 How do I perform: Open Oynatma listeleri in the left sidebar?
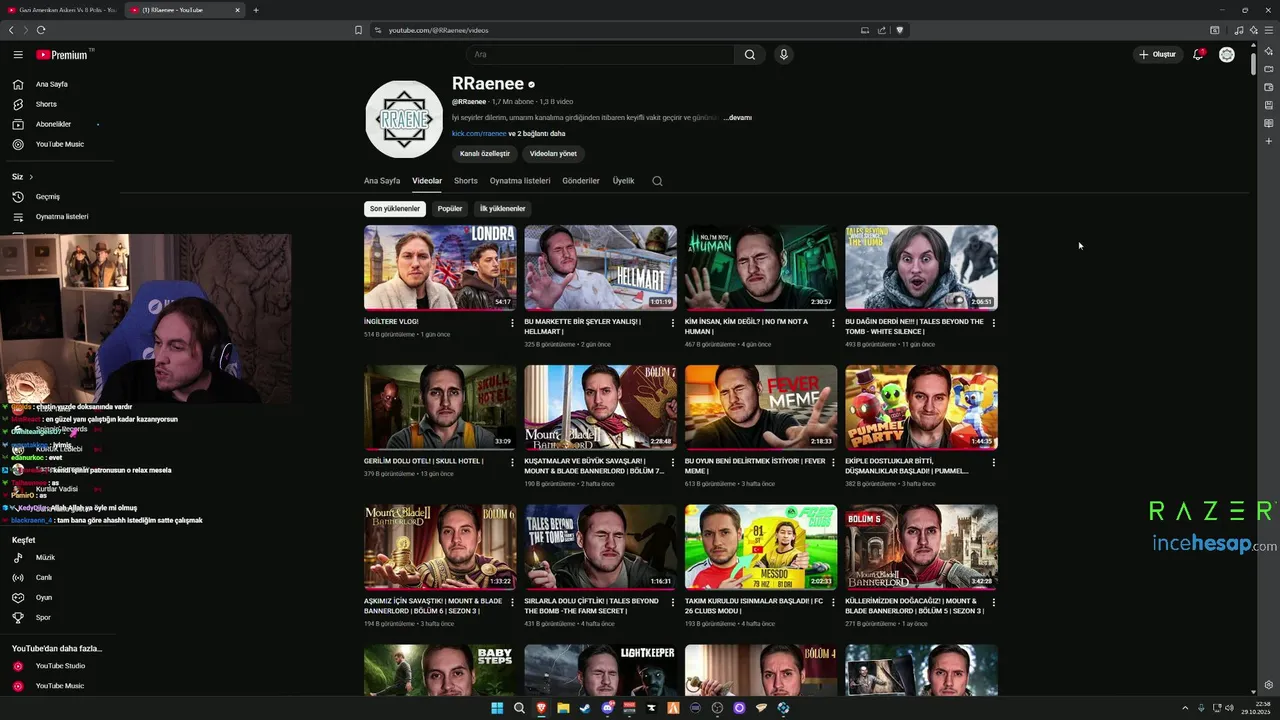pyautogui.click(x=62, y=216)
